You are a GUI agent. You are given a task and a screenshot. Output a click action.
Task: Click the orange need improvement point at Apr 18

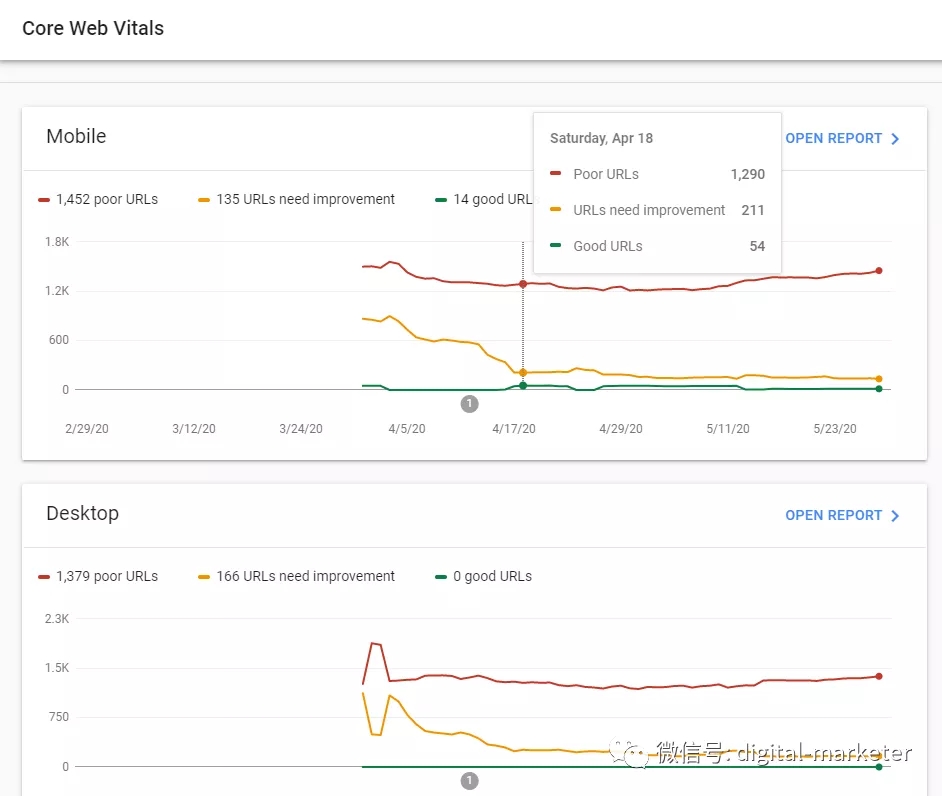tap(523, 372)
